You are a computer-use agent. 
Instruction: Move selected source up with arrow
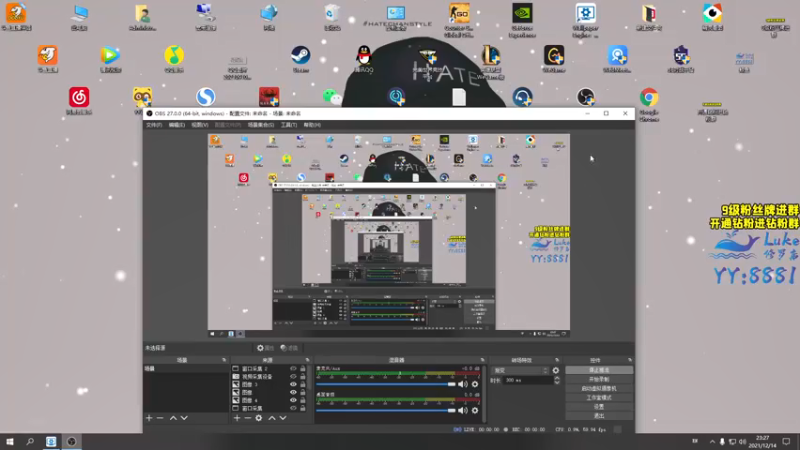272,418
